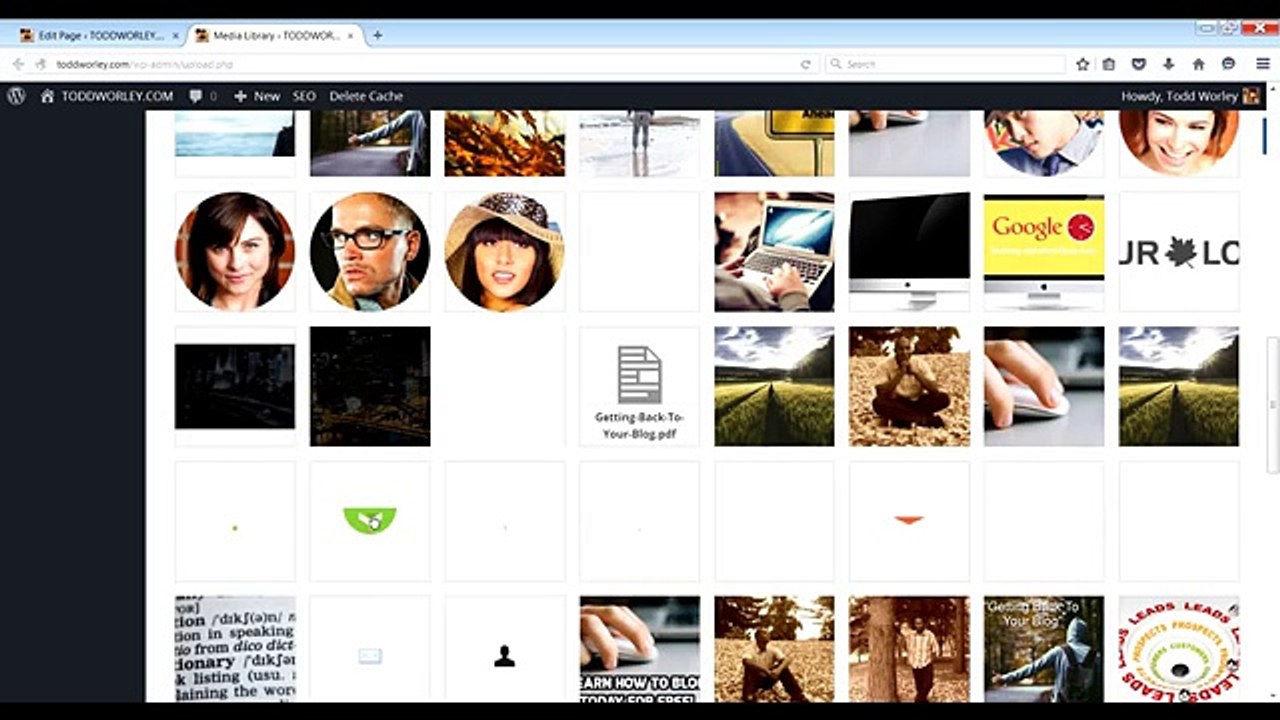Close the Edit Page tab
1280x720 pixels.
pyautogui.click(x=176, y=35)
